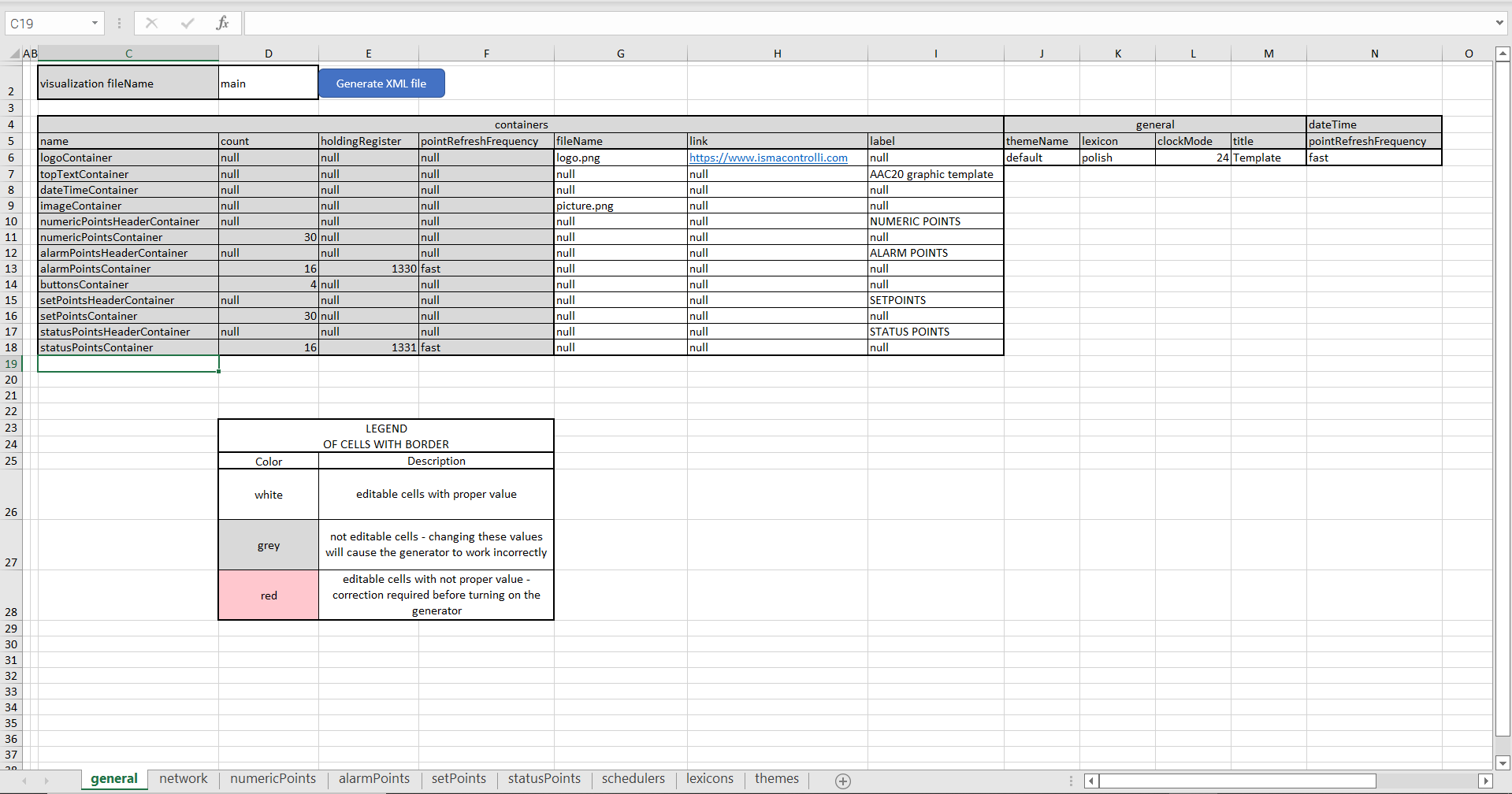Select the visualization fileName cell containing main

click(268, 83)
